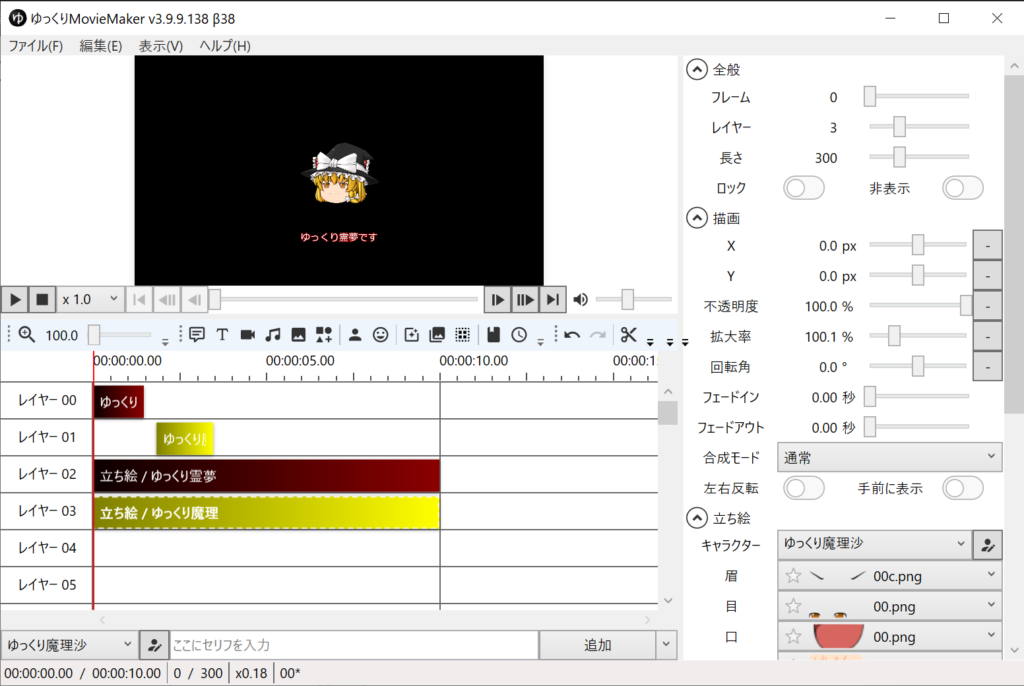1024x686 pixels.
Task: Click the 拡大率 animation button
Action: (987, 336)
